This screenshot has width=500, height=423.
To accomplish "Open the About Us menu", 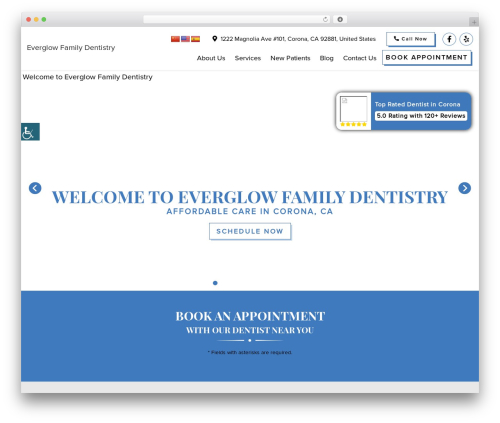I will [x=211, y=58].
